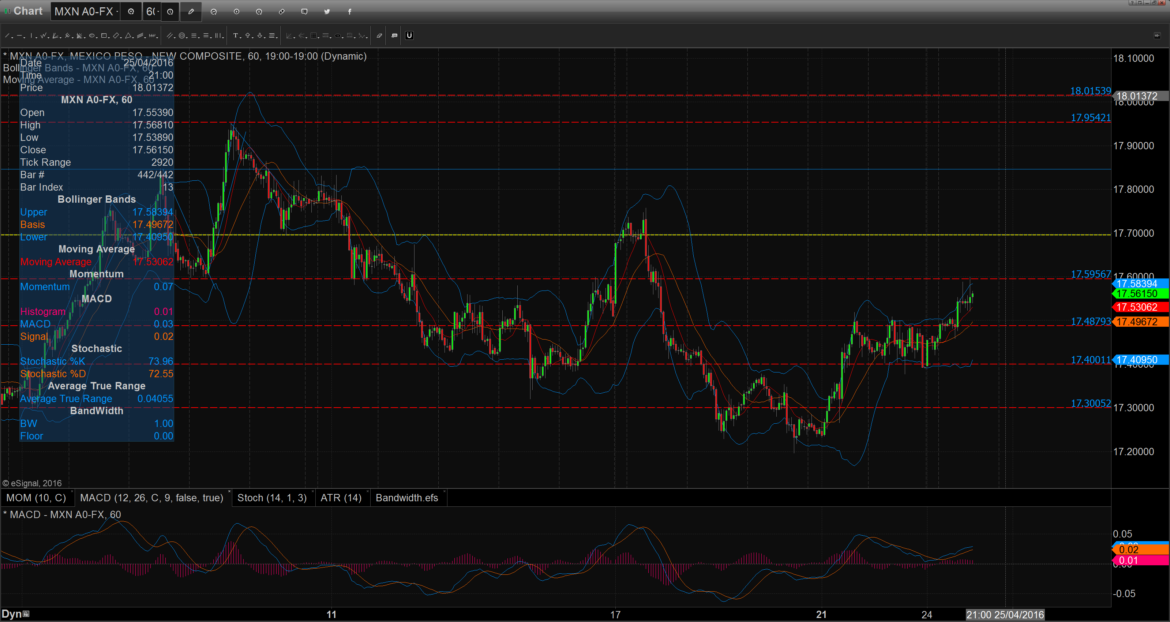Switch to the MACD (12, 26, C, 9) tab

coord(151,497)
